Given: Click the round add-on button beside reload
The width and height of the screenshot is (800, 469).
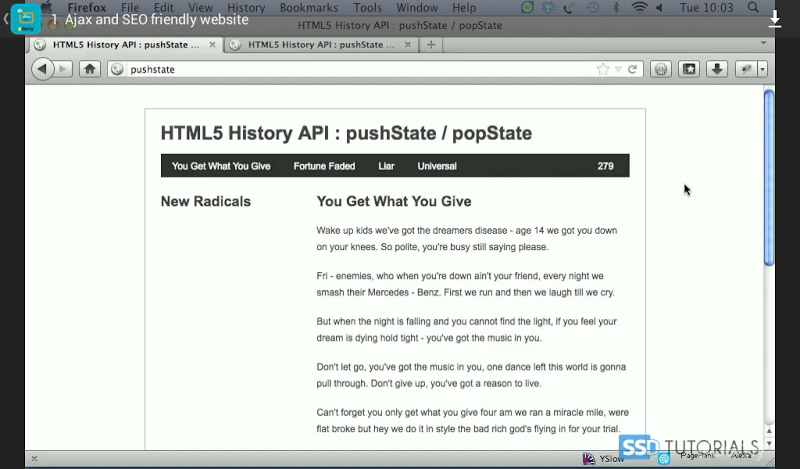Looking at the screenshot, I should (x=661, y=69).
